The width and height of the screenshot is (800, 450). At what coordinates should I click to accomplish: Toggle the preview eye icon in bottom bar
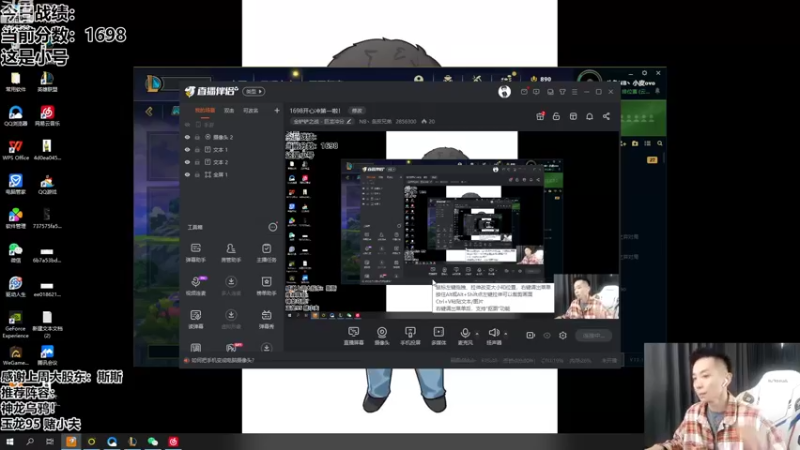[x=547, y=335]
